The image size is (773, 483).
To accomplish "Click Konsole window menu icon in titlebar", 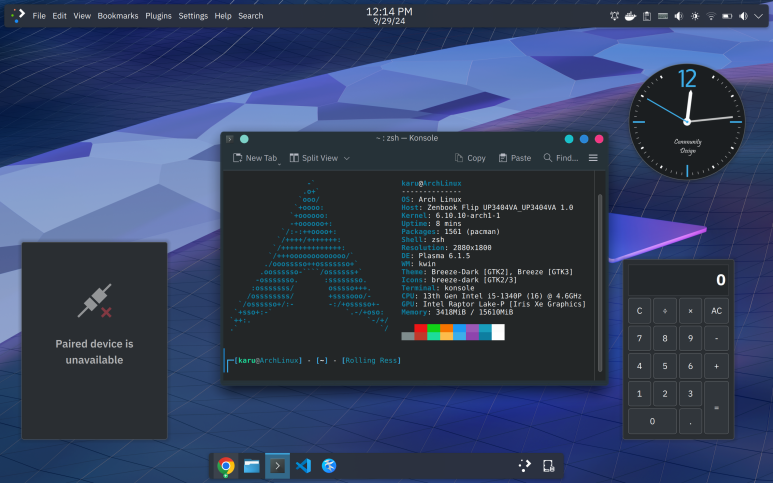I will [x=230, y=139].
